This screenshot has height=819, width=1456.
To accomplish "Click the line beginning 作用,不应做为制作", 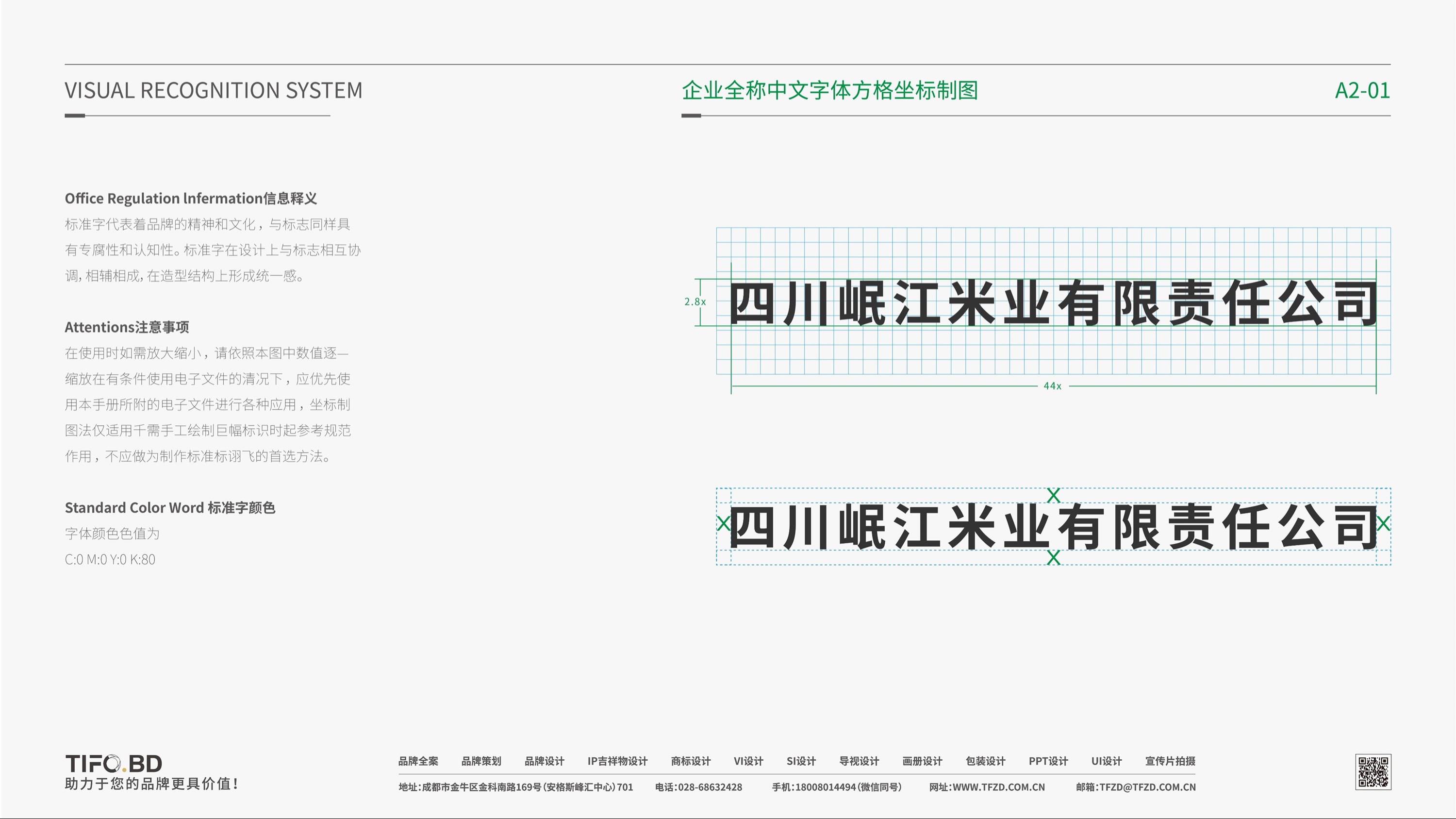I will tap(198, 456).
